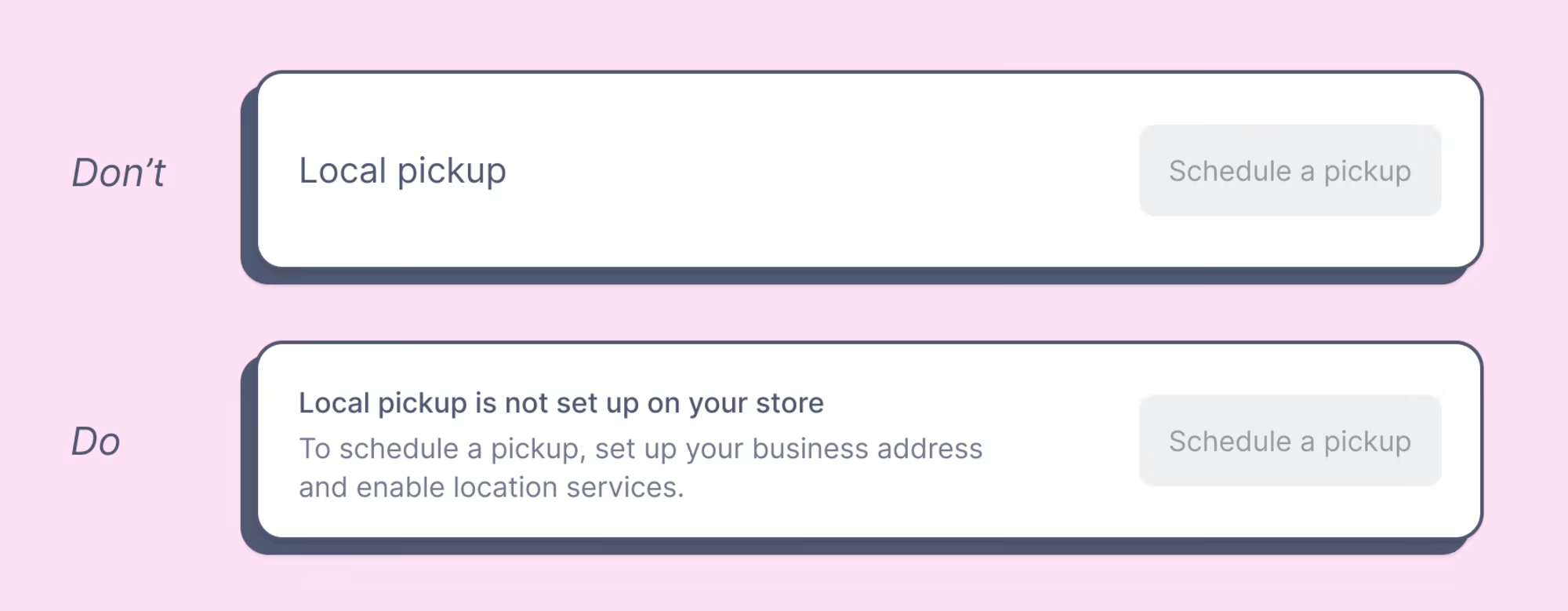Select the Do example card
Viewport: 1568px width, 611px height.
(x=862, y=443)
